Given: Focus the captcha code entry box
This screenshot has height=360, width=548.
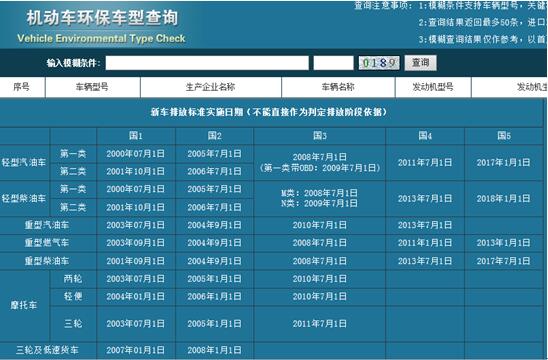Looking at the screenshot, I should (x=333, y=63).
